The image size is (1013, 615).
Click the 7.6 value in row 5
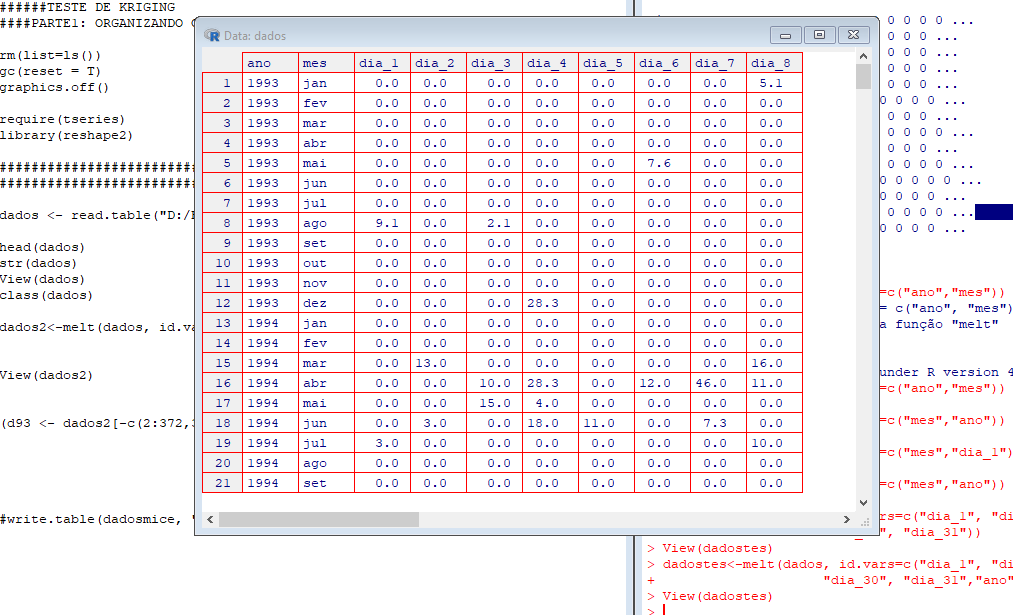pos(662,163)
